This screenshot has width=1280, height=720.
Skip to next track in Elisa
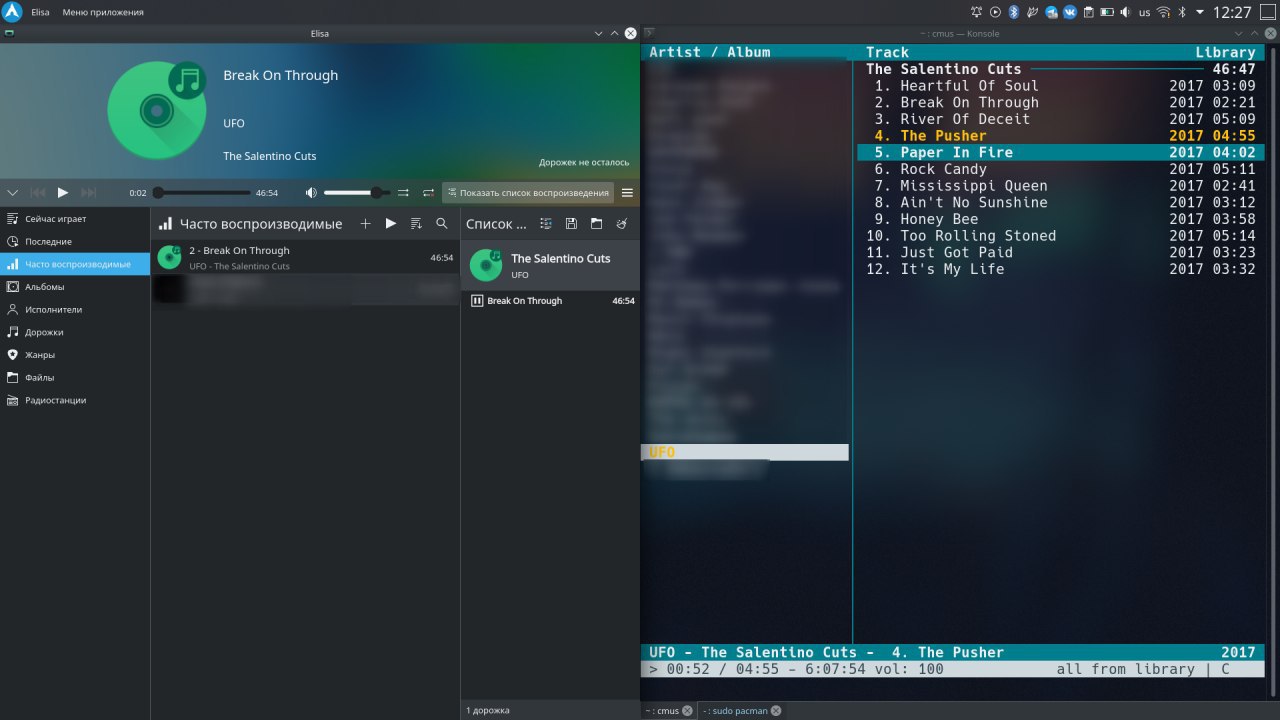(x=88, y=192)
